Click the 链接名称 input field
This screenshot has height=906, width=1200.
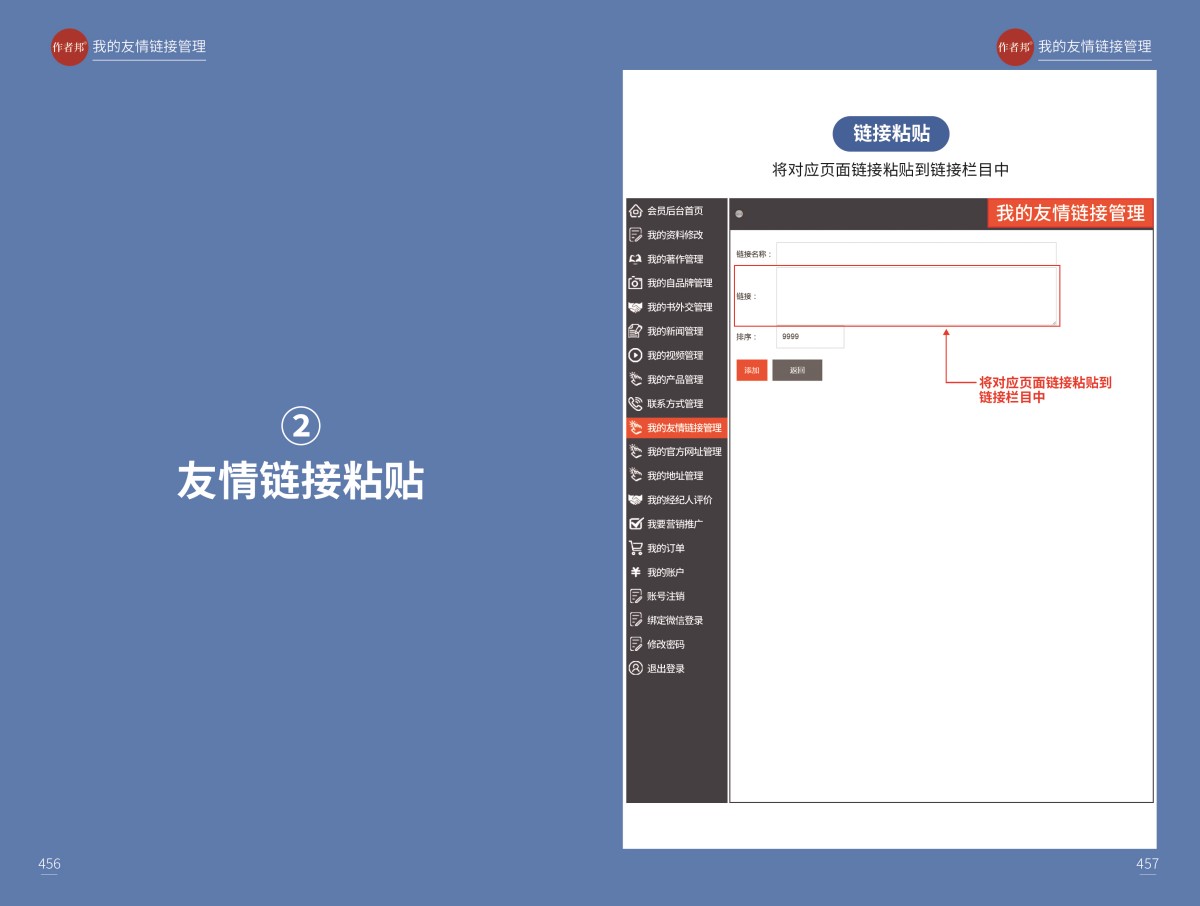[916, 254]
